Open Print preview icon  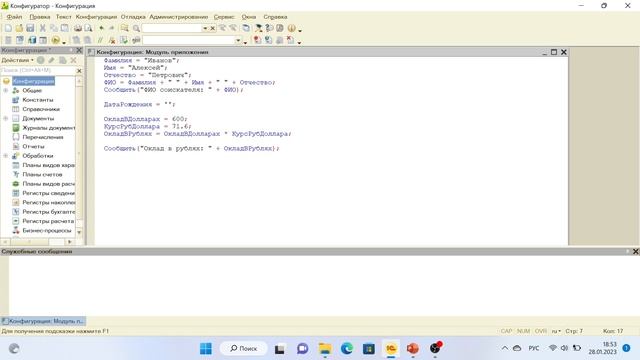click(x=88, y=28)
